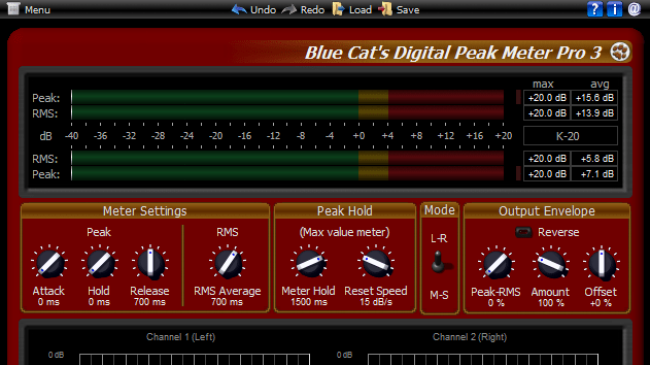Toggle the Reverse envelope switch
The height and width of the screenshot is (365, 650).
523,232
